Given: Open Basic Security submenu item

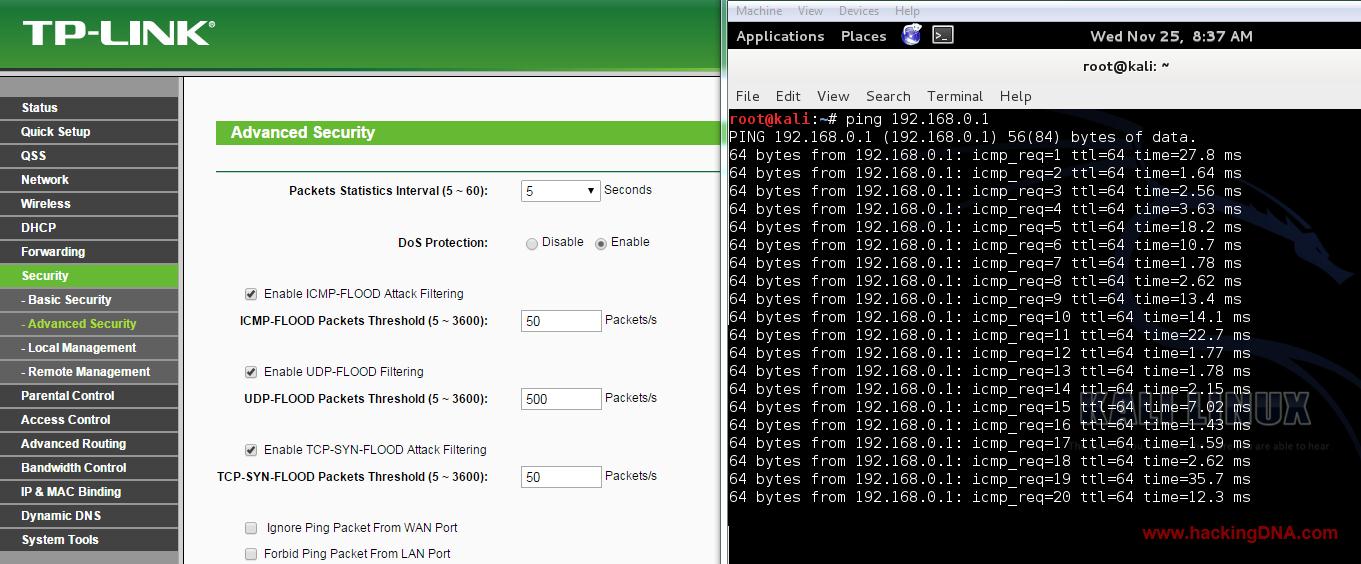Looking at the screenshot, I should coord(89,300).
